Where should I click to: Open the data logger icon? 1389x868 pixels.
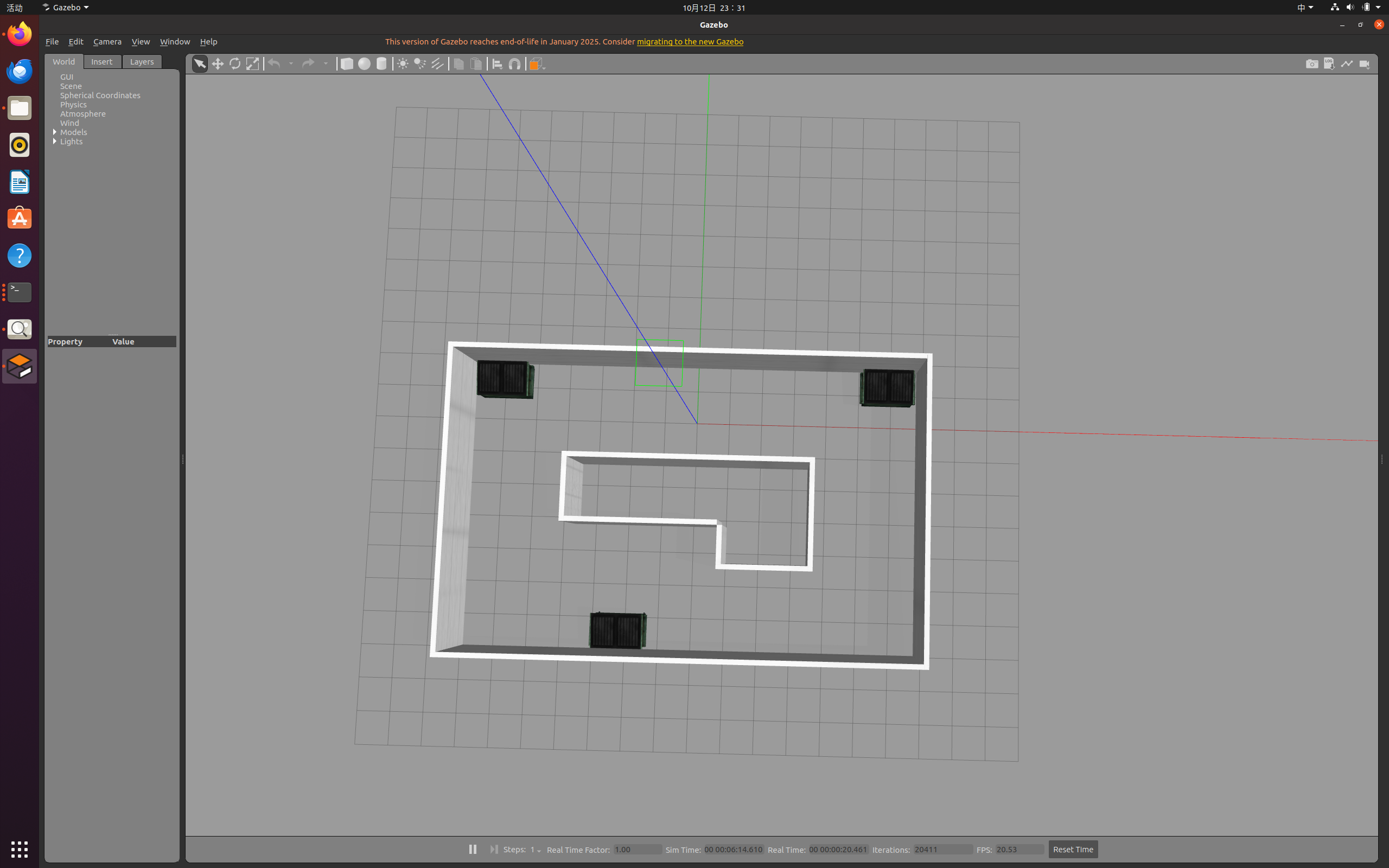point(1329,63)
